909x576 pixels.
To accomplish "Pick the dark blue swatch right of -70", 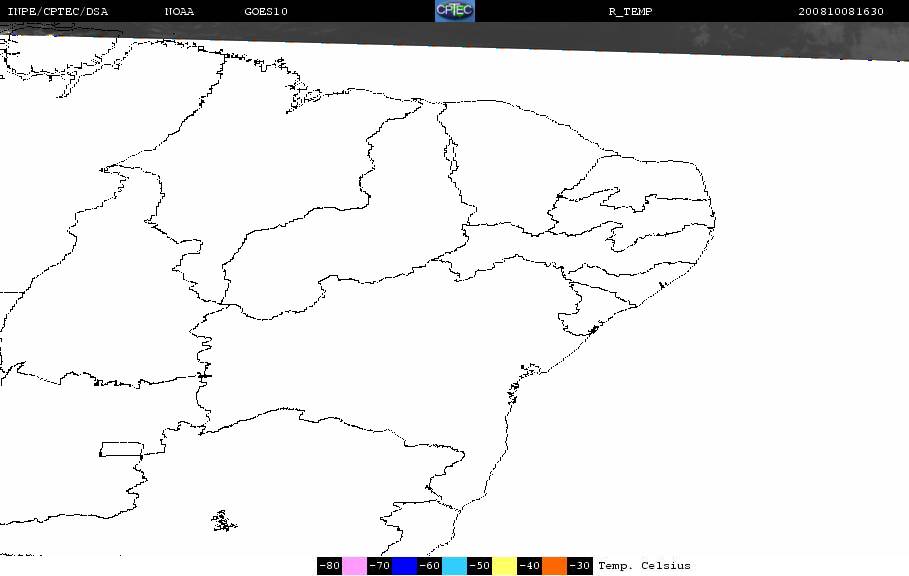I will (x=405, y=566).
